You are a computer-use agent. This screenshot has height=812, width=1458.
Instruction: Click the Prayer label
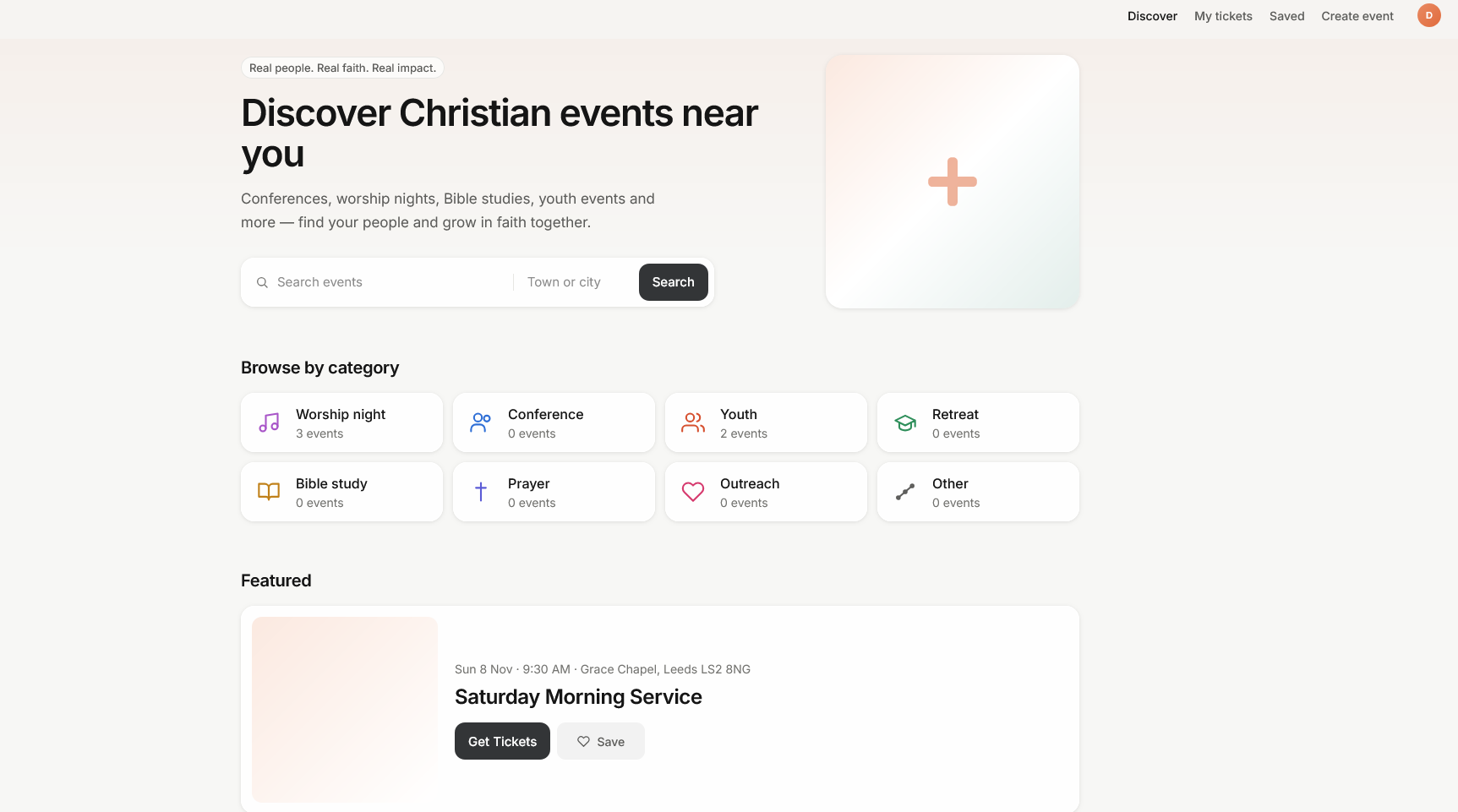[529, 483]
